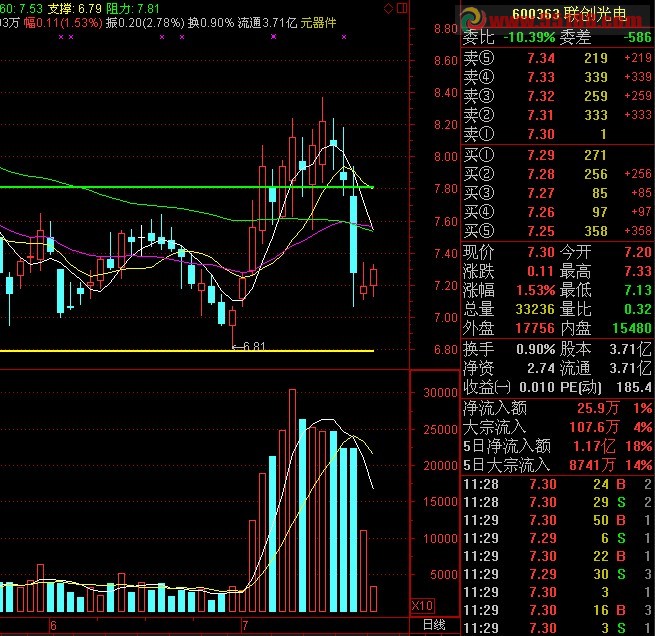This screenshot has width=655, height=636.
Task: Click the 买⑤ row at 7.25
Action: point(557,231)
